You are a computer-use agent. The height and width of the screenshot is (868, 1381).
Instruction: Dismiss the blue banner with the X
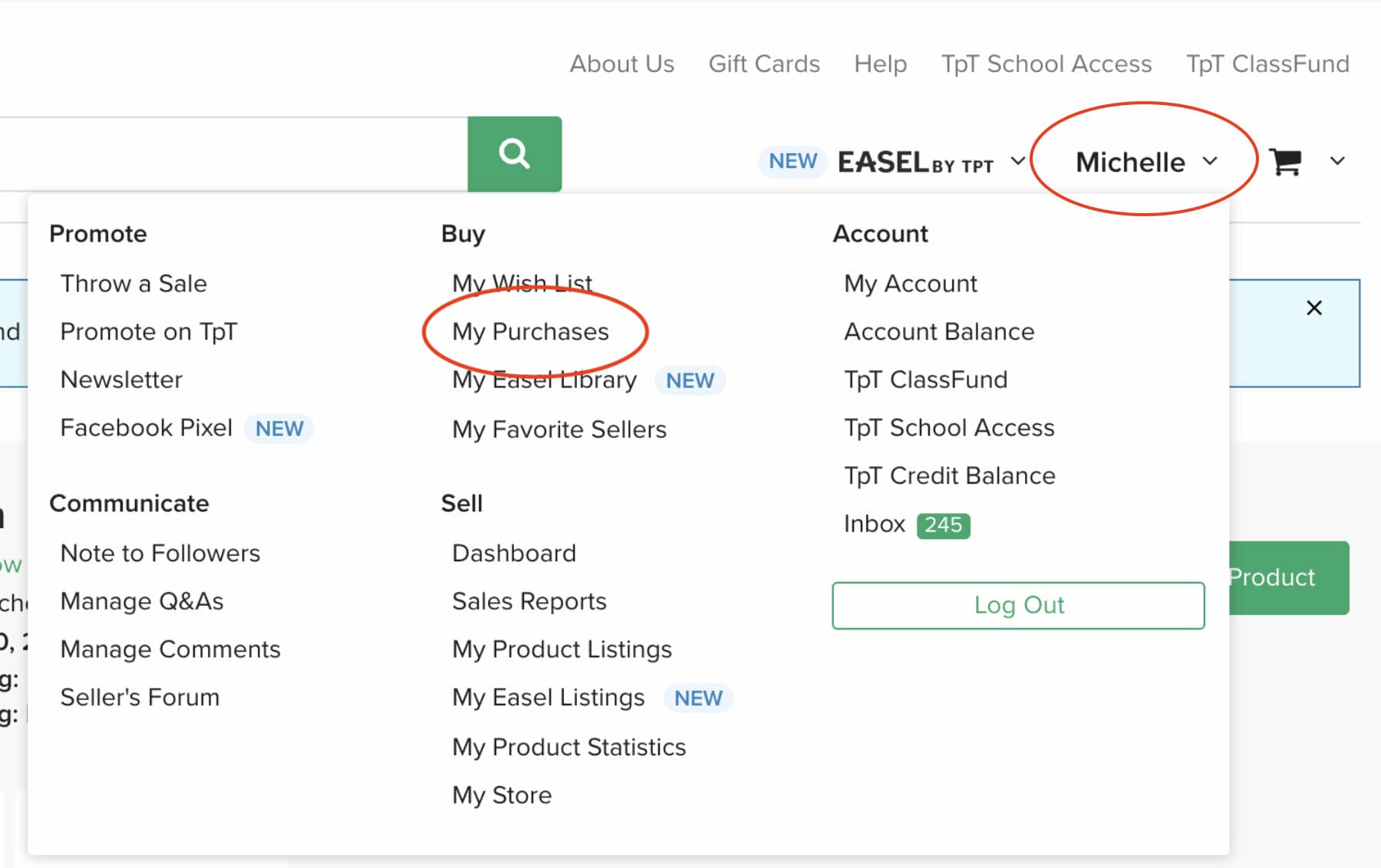click(x=1313, y=307)
